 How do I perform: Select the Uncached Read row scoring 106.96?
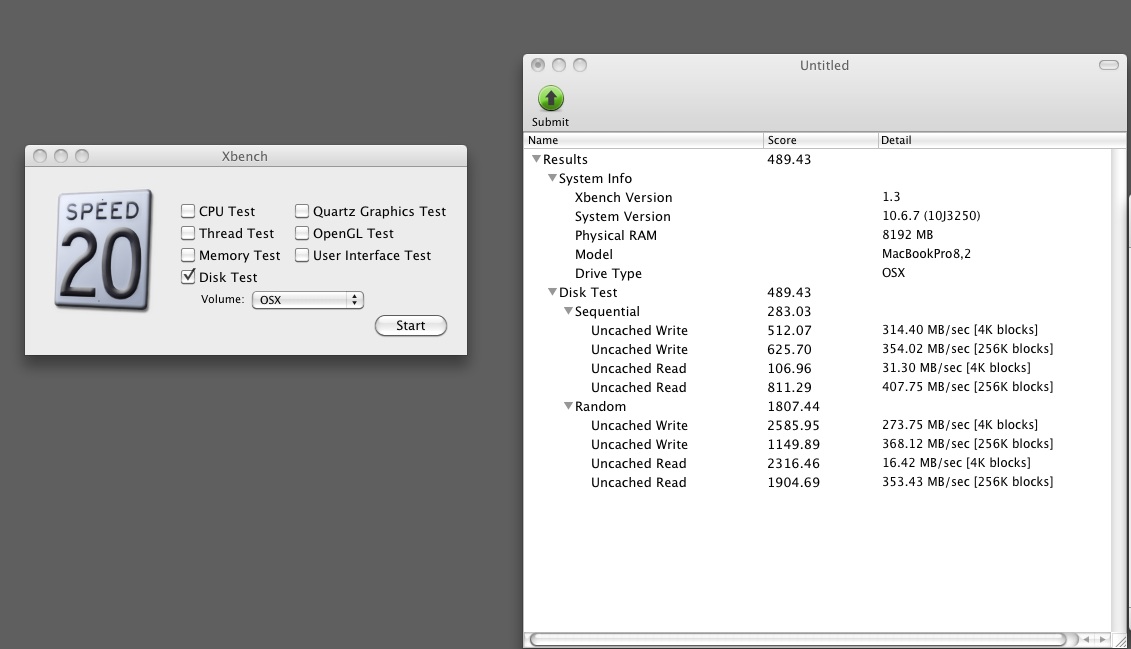tap(817, 368)
